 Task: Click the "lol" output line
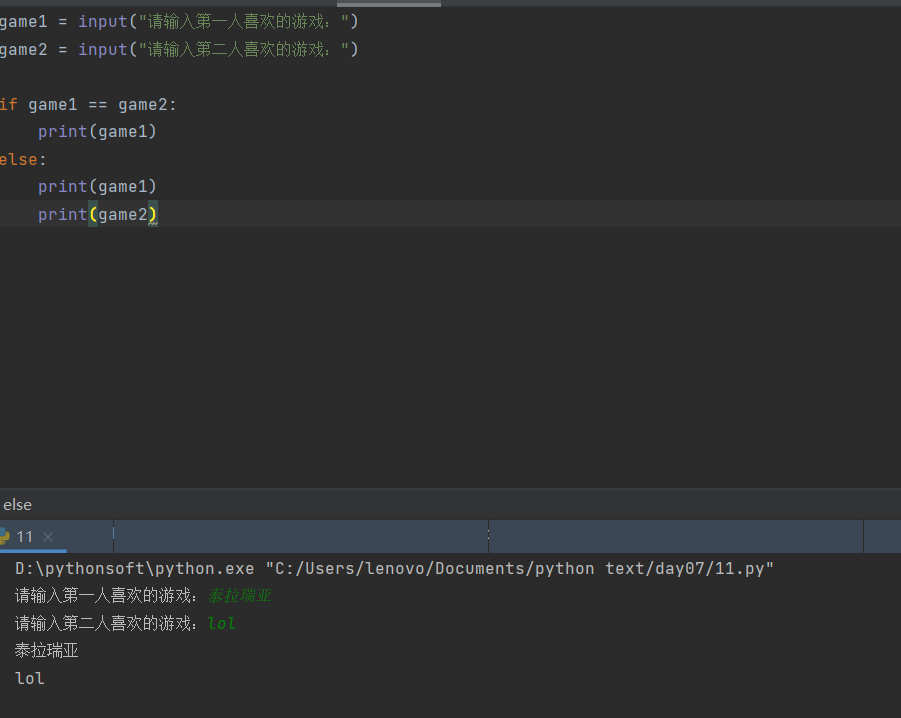click(28, 678)
